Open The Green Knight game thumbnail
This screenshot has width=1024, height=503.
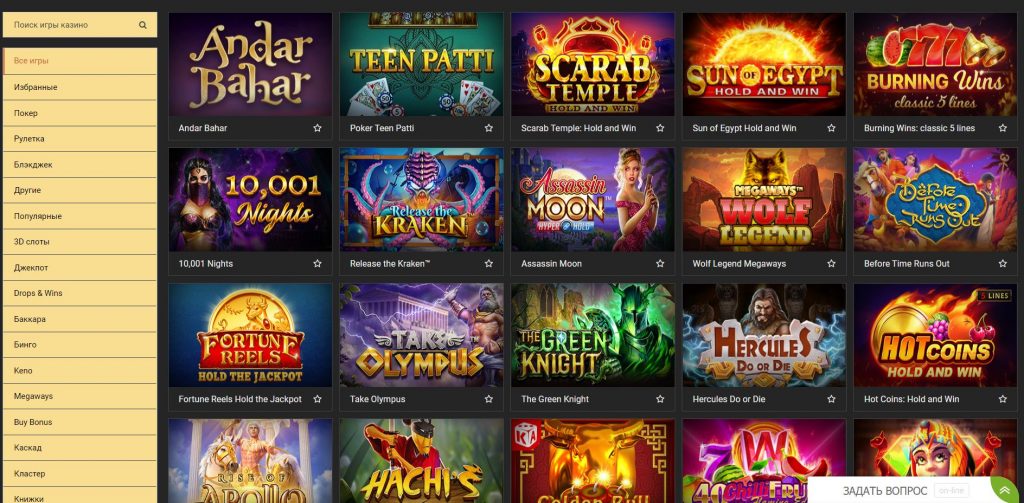592,335
